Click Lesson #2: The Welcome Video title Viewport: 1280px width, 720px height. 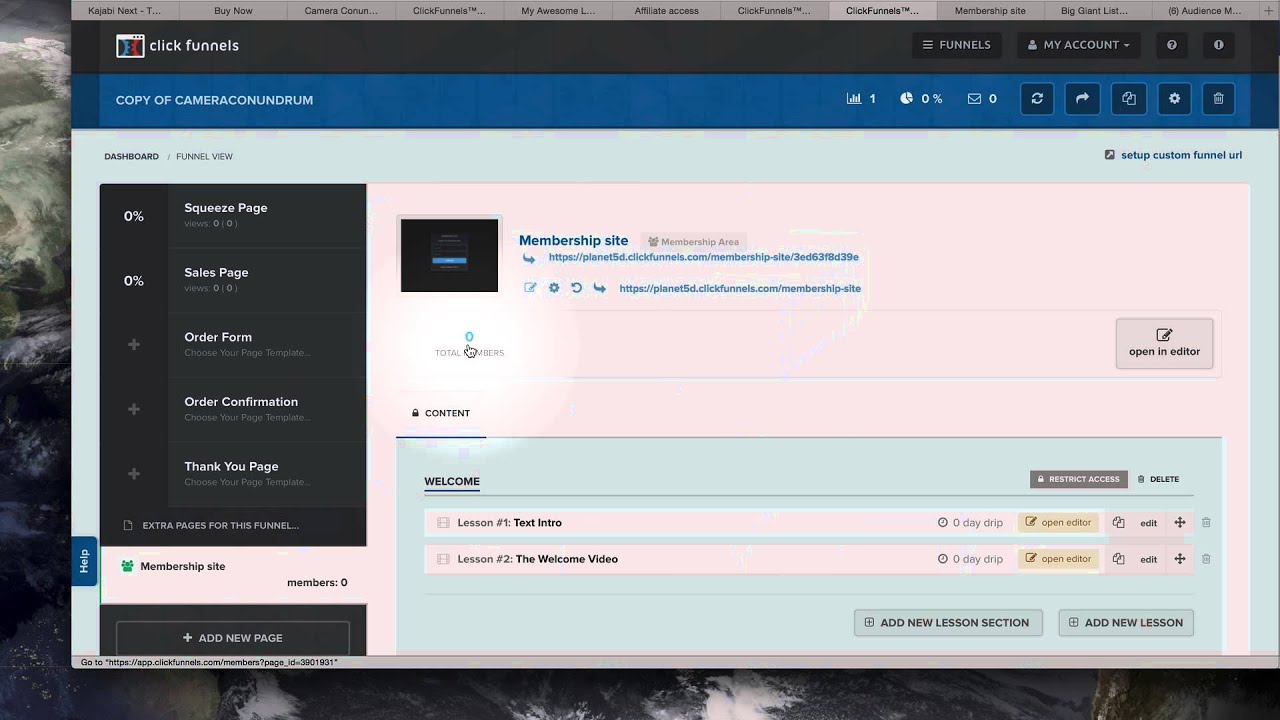(537, 559)
